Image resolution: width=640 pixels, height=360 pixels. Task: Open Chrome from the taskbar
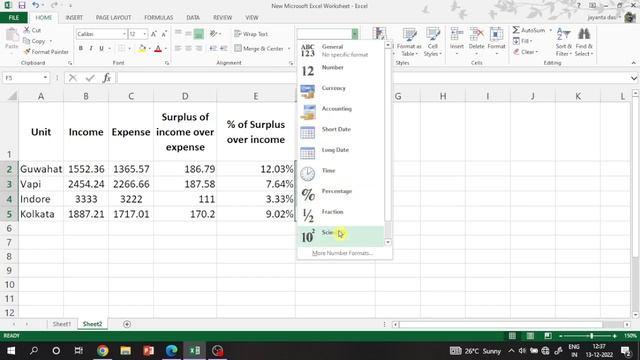pos(102,351)
